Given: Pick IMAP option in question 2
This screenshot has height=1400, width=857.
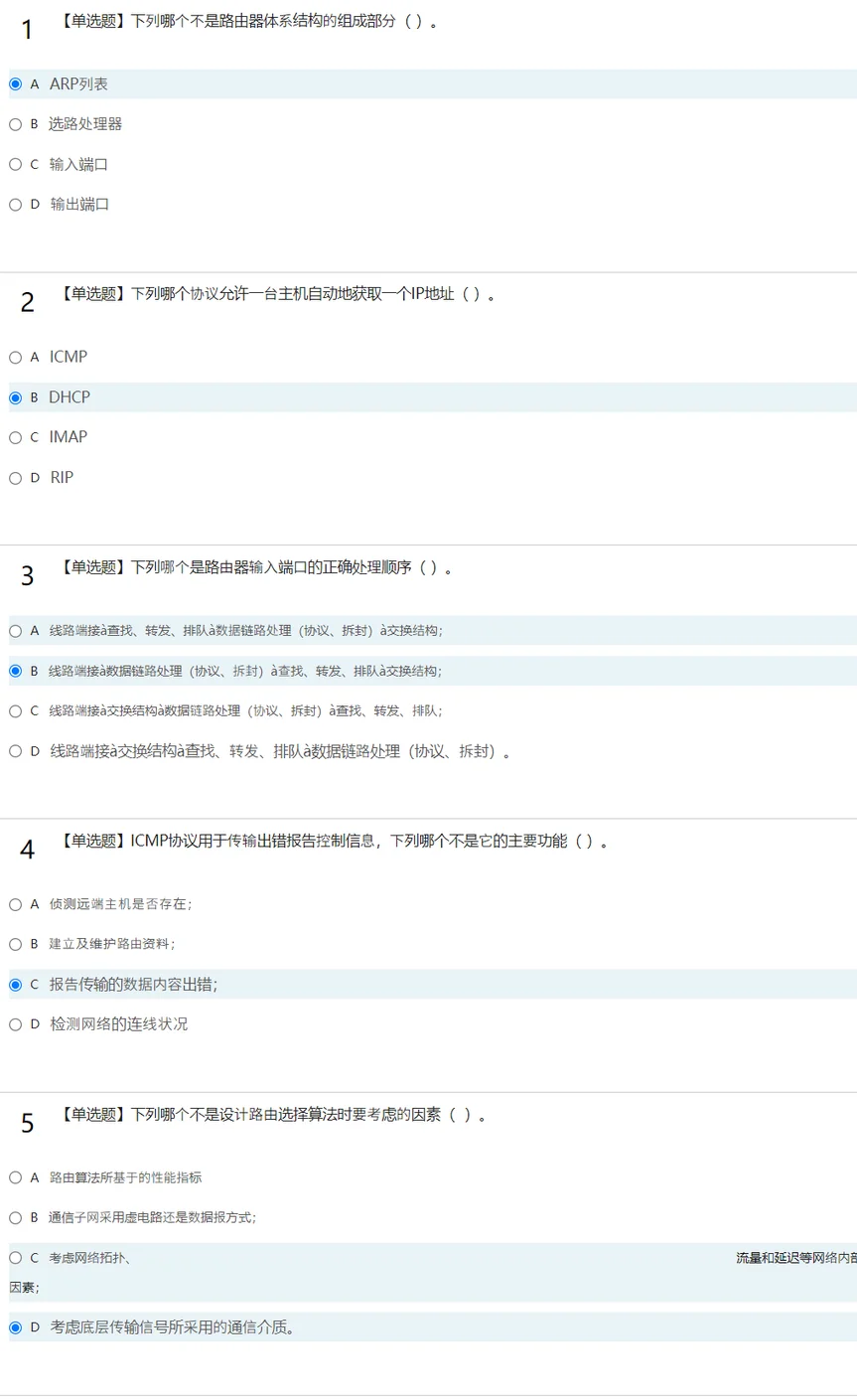Looking at the screenshot, I should coord(15,437).
